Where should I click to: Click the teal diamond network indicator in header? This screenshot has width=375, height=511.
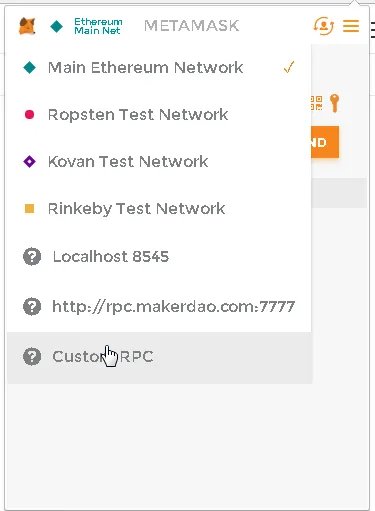(x=56, y=26)
